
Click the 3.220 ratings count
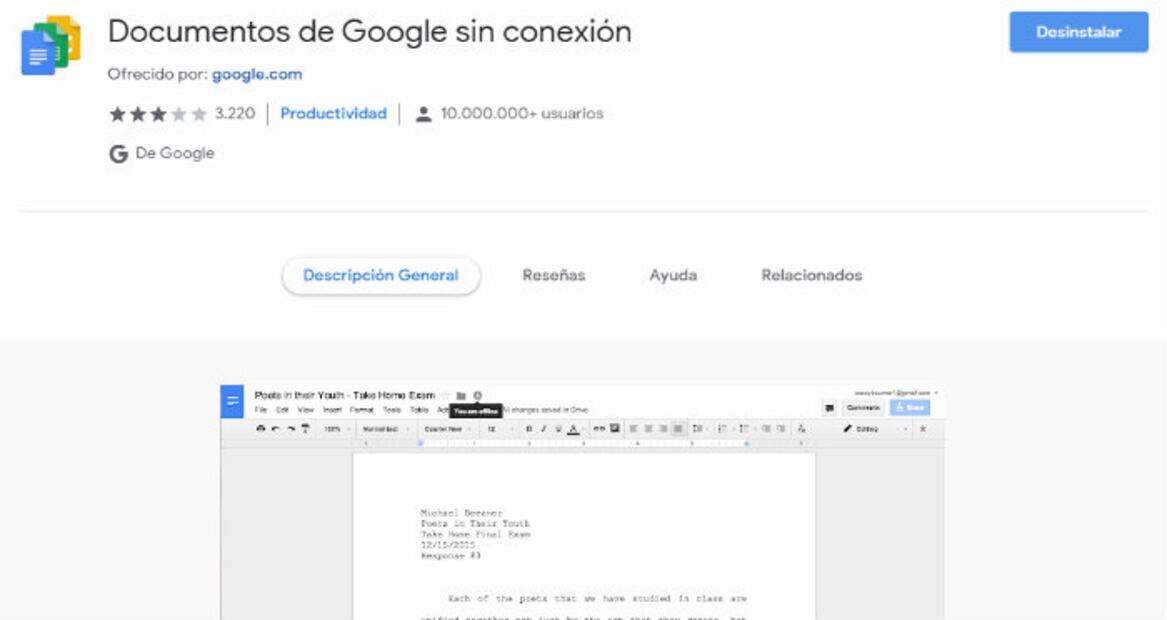234,114
